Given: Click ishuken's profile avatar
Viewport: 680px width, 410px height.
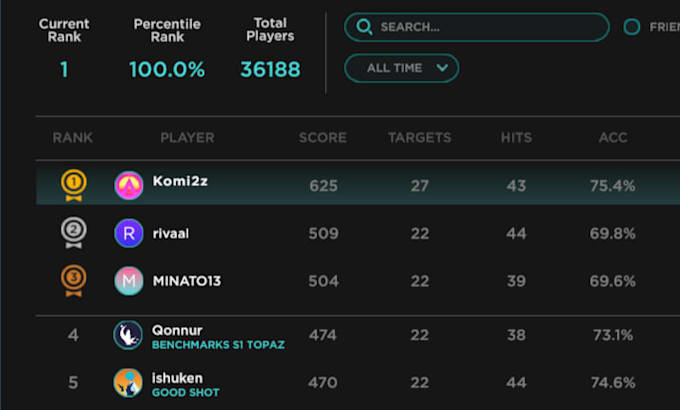Looking at the screenshot, I should (128, 383).
